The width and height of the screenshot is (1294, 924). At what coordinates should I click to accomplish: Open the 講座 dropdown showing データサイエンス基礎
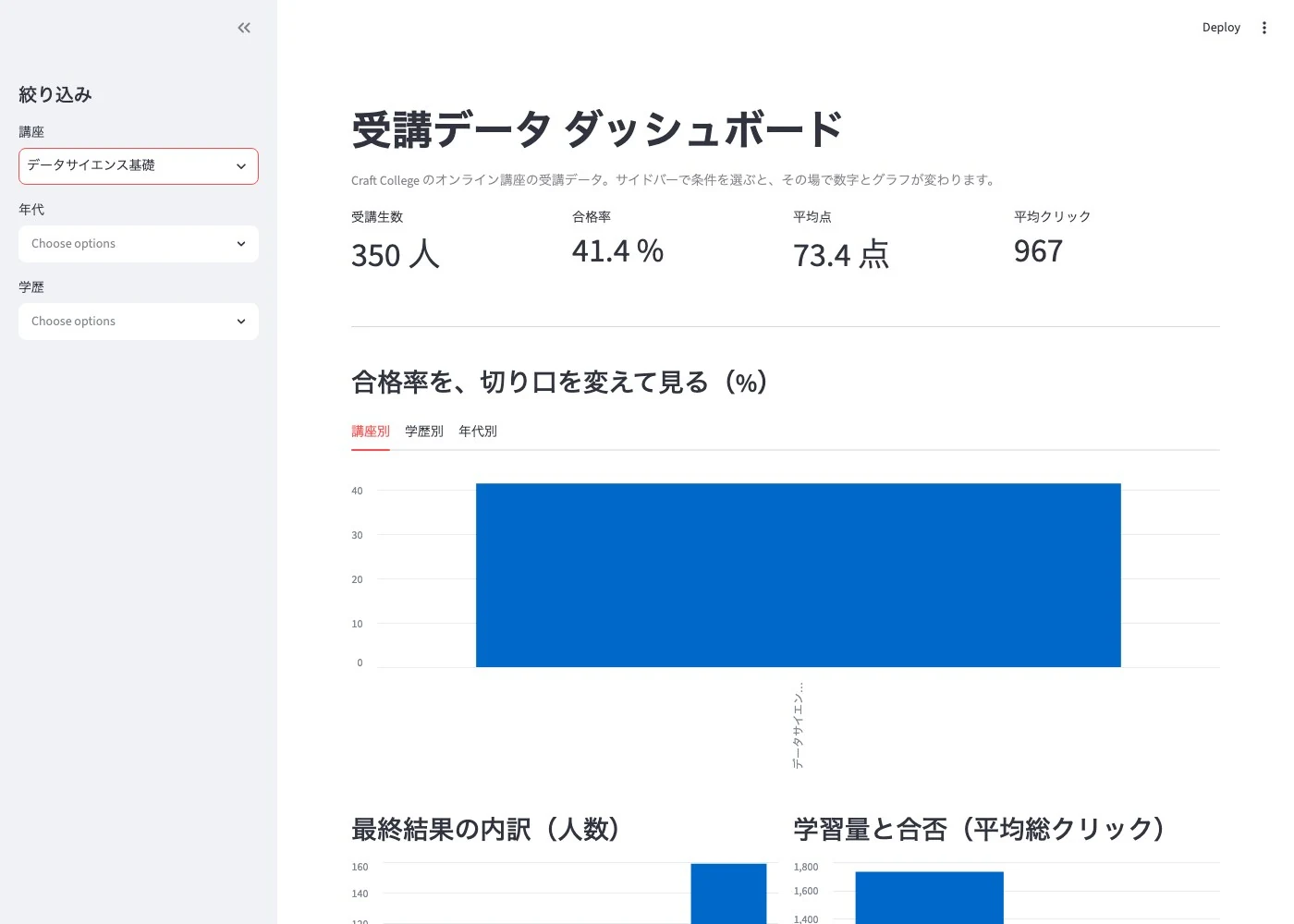click(x=139, y=166)
